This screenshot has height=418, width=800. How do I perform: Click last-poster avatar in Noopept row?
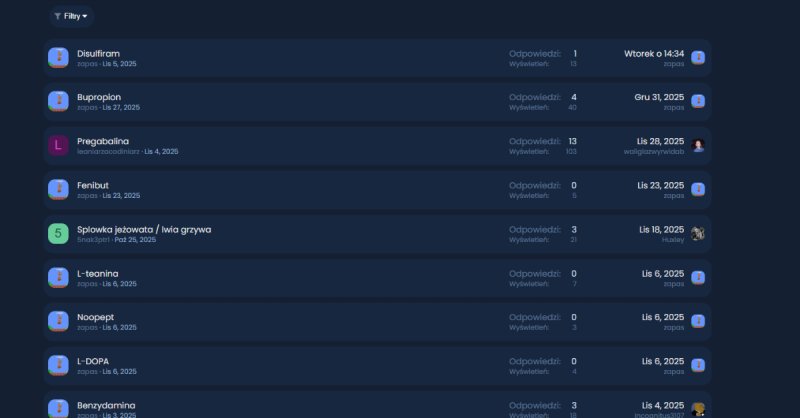[x=698, y=322]
